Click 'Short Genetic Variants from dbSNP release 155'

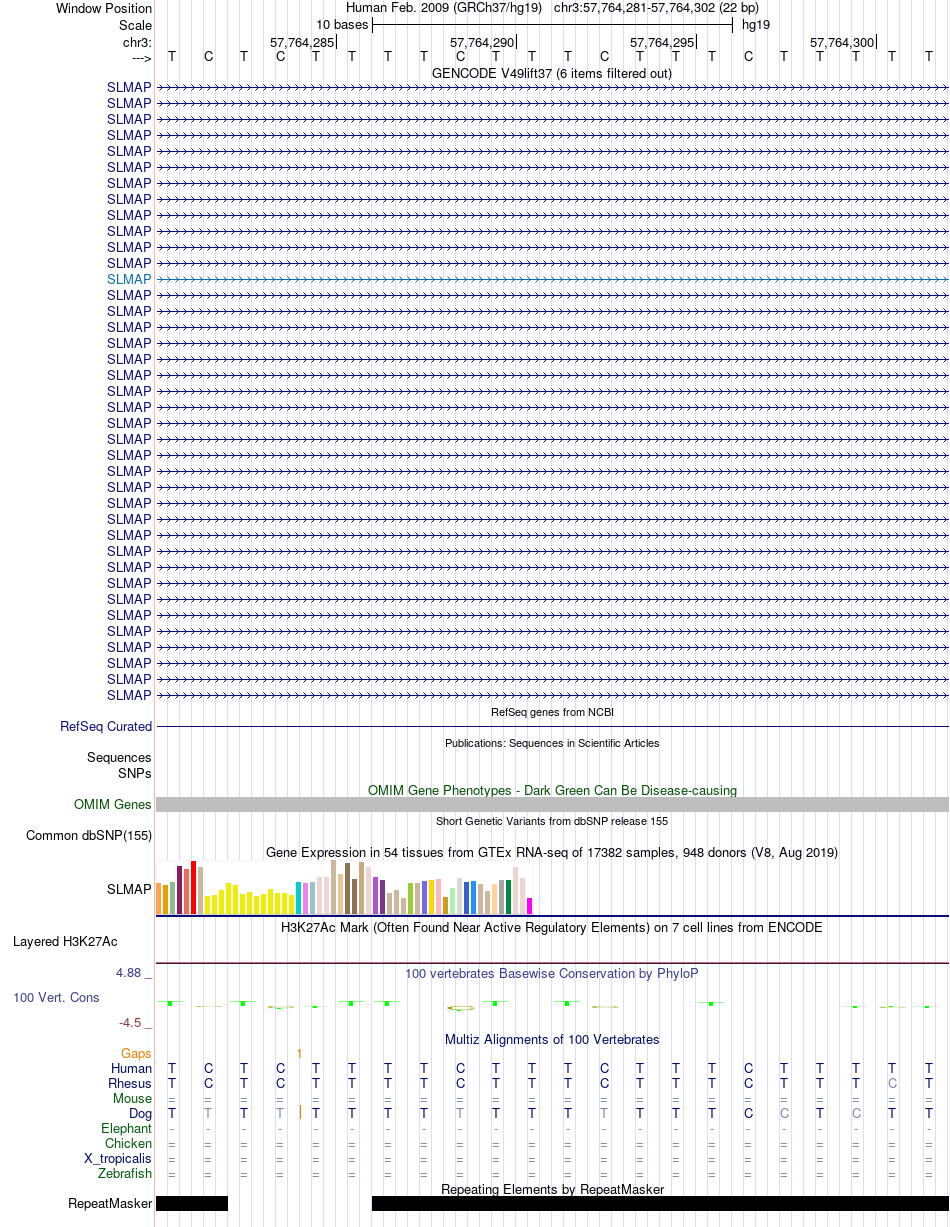pos(552,821)
